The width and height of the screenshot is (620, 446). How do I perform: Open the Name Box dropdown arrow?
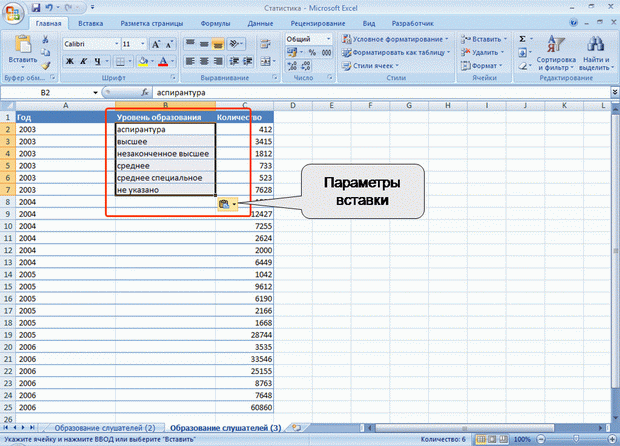[x=95, y=93]
